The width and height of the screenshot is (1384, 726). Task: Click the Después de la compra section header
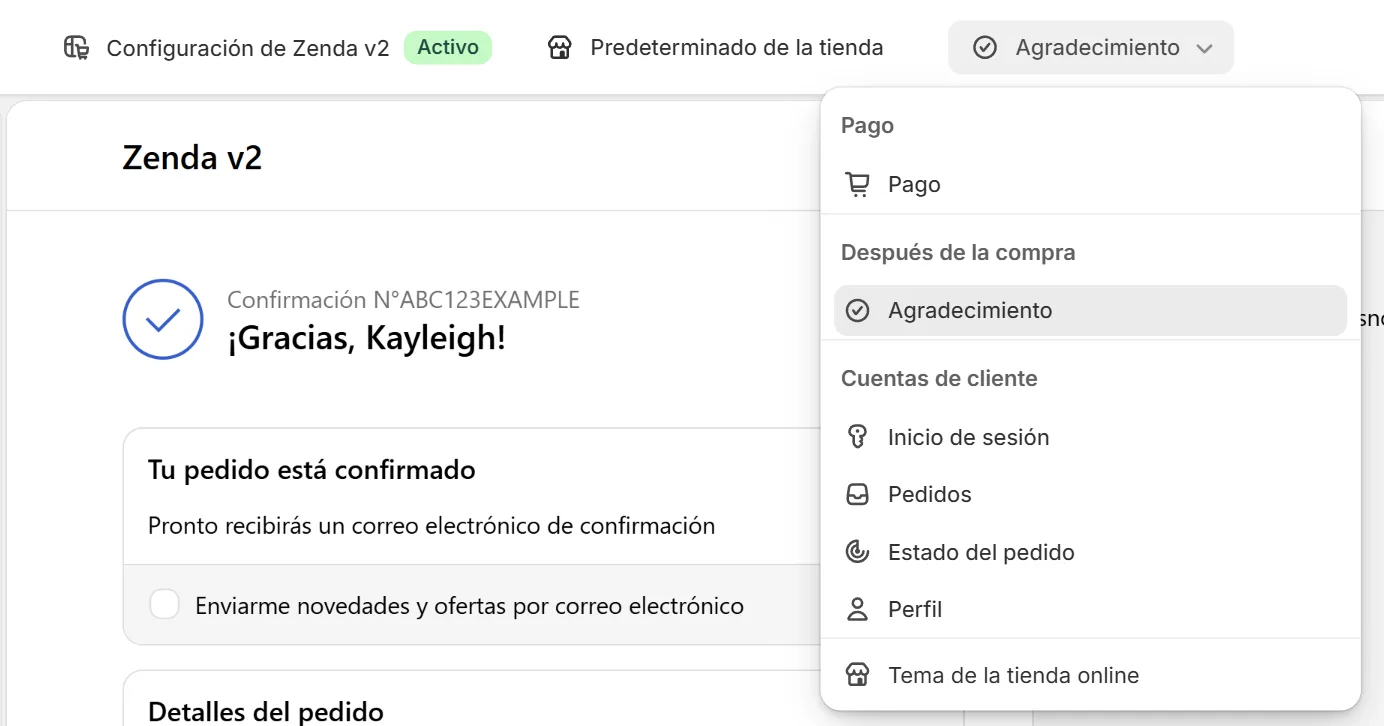958,252
